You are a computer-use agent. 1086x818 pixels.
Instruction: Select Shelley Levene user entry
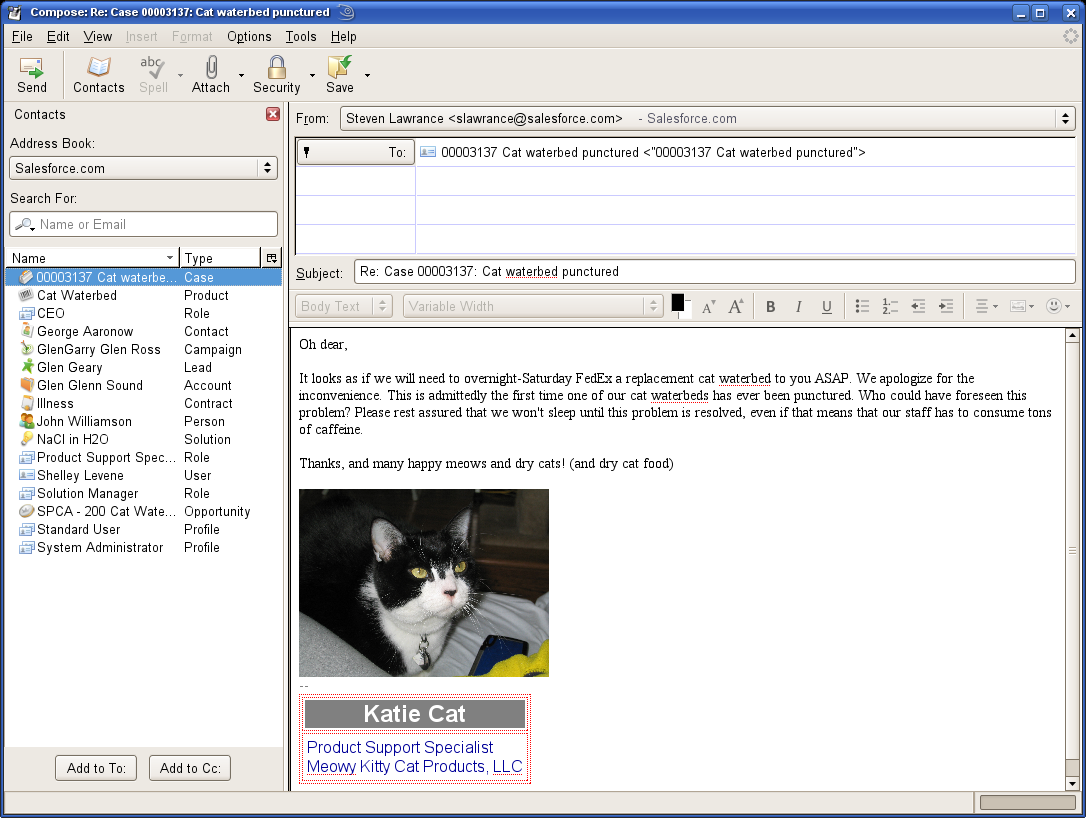click(144, 475)
